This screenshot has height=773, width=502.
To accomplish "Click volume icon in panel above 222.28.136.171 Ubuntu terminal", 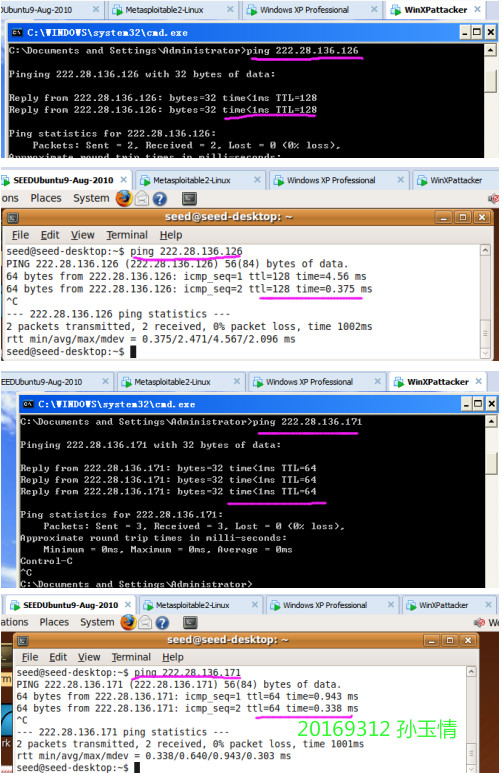I will (479, 623).
